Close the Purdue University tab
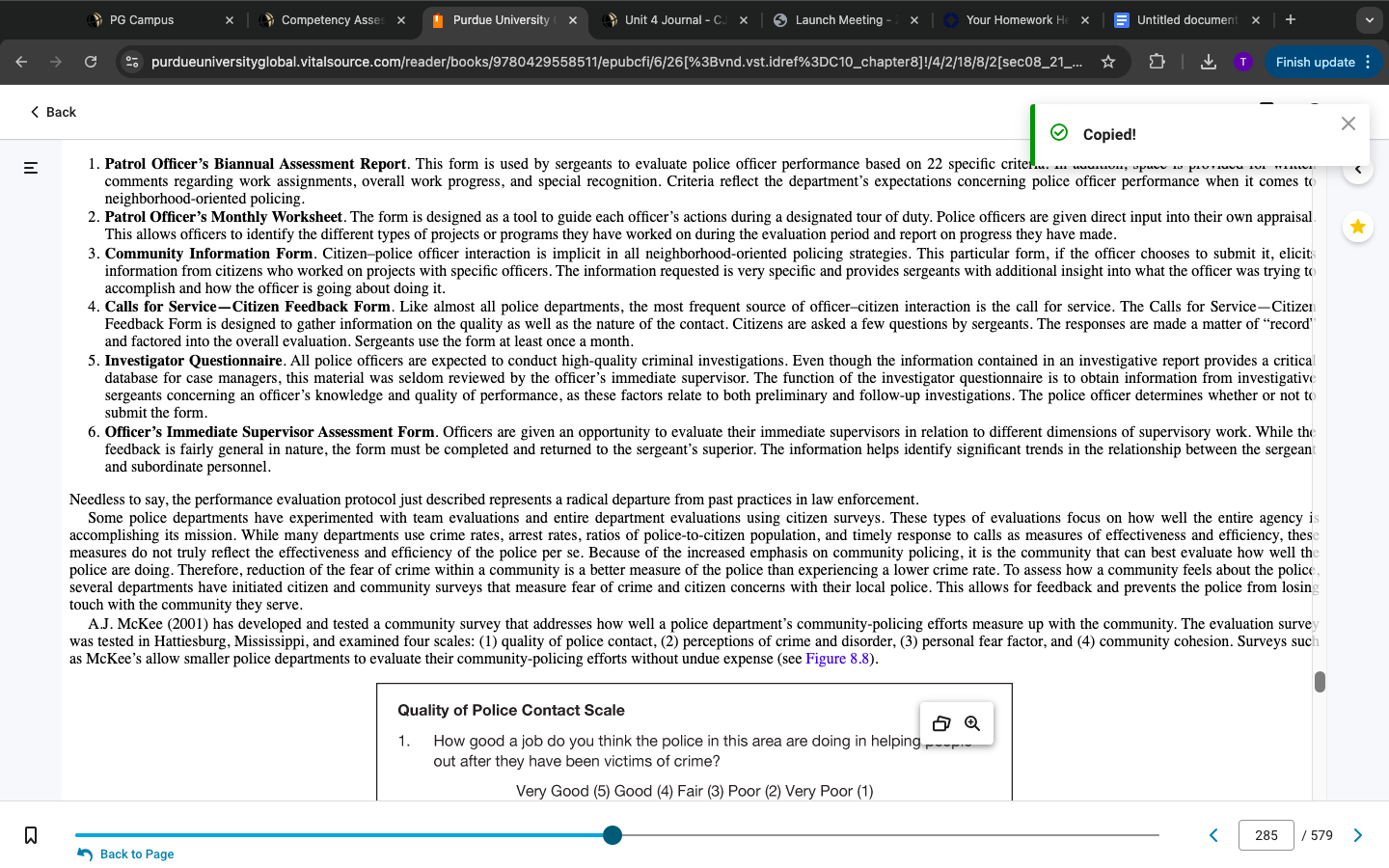 coord(572,20)
